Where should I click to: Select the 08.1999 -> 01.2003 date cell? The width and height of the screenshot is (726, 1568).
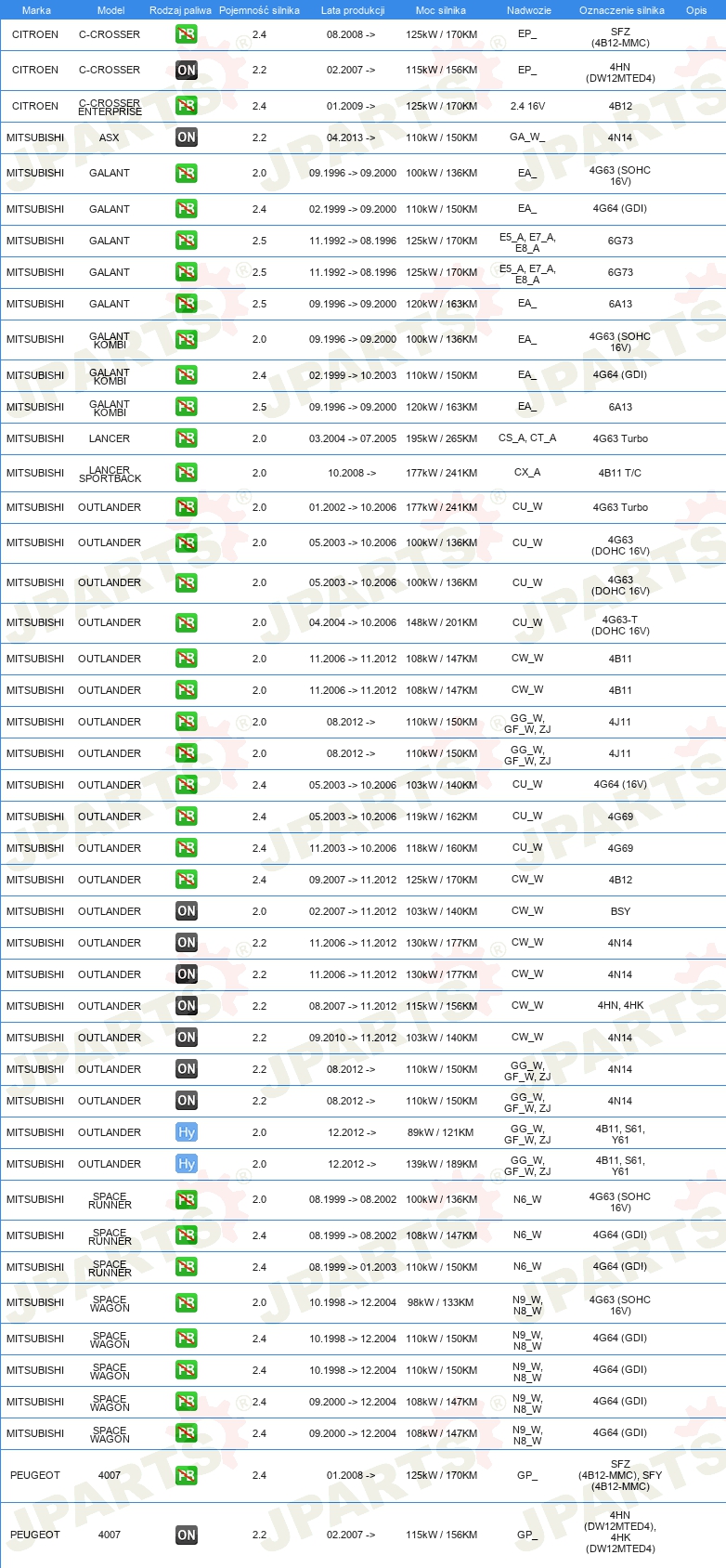tap(353, 1267)
